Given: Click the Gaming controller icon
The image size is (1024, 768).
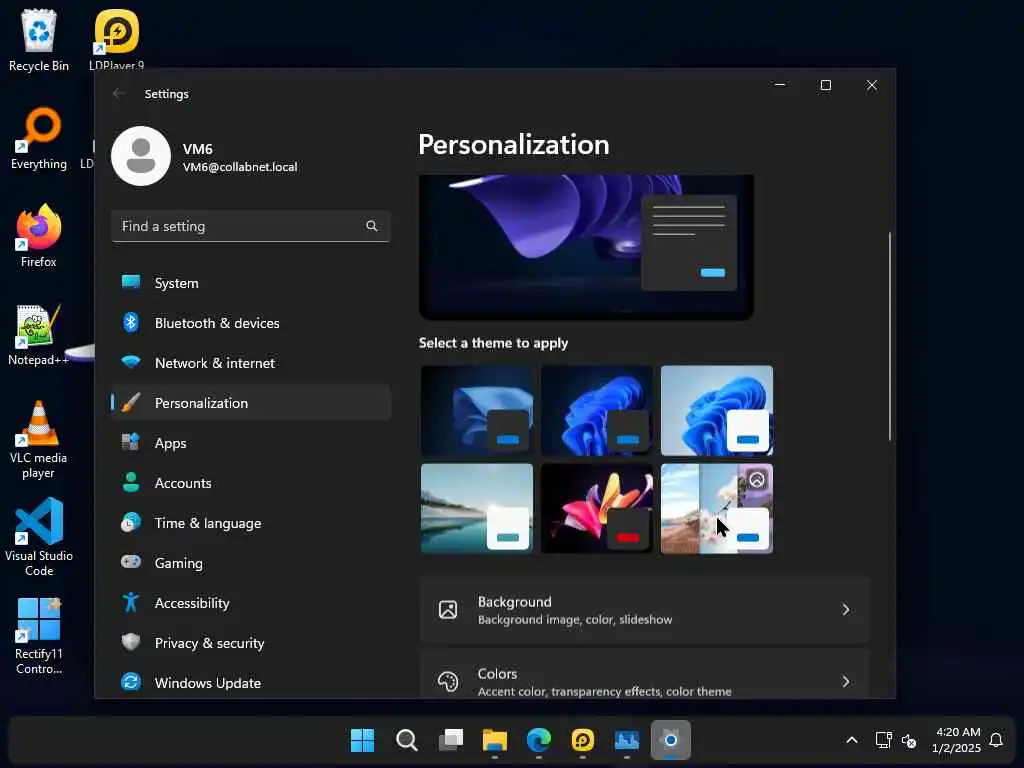Looking at the screenshot, I should pos(131,562).
